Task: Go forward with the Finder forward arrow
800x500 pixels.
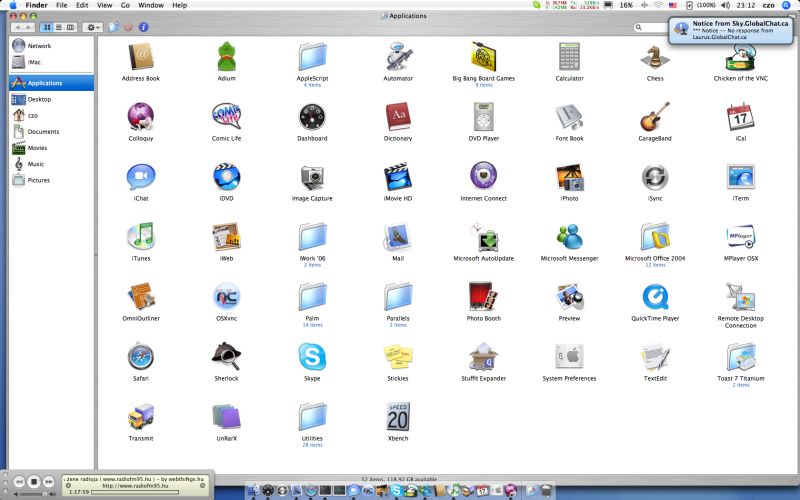Action: 29,27
